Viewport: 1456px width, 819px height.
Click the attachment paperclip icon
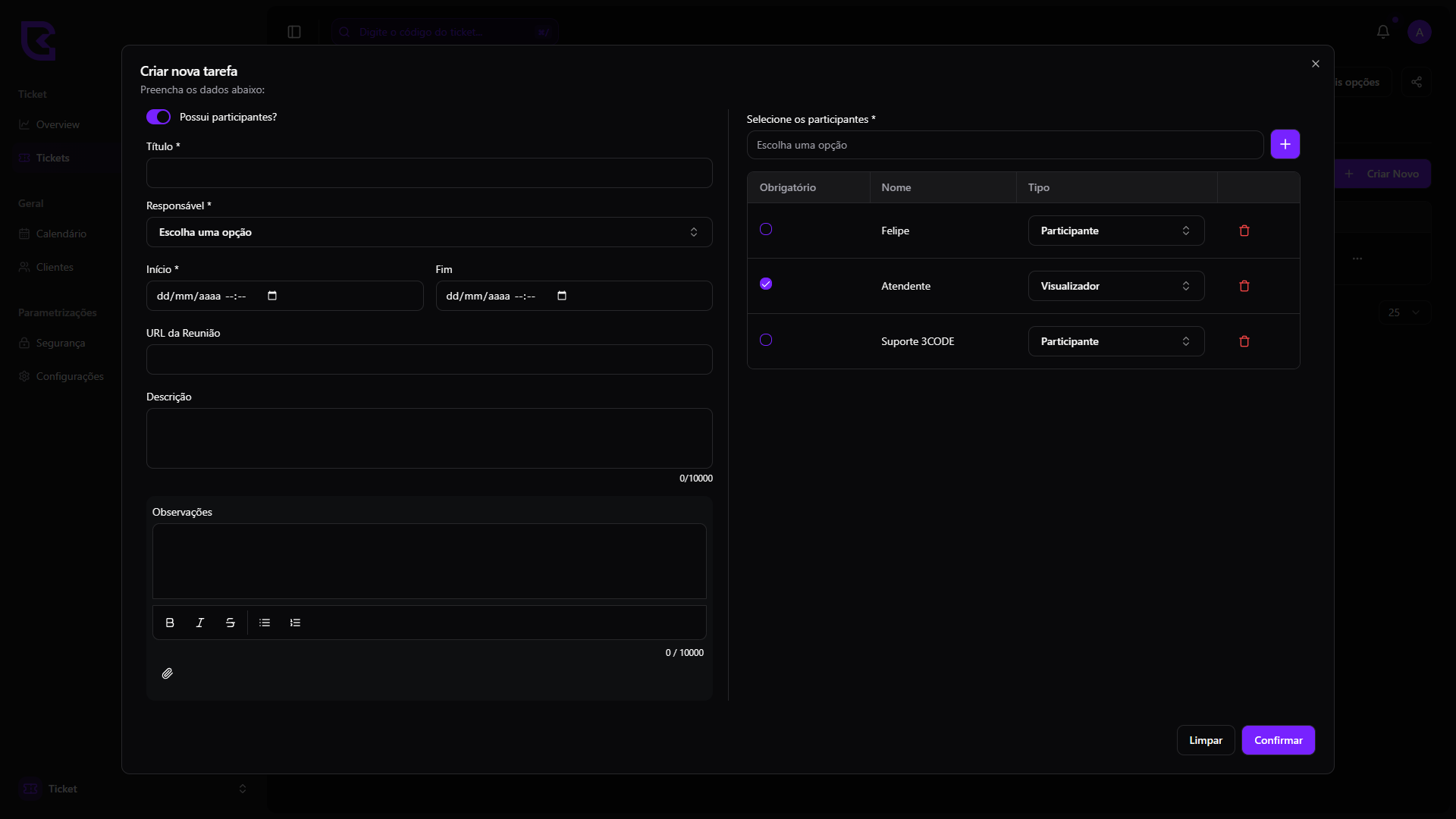168,673
